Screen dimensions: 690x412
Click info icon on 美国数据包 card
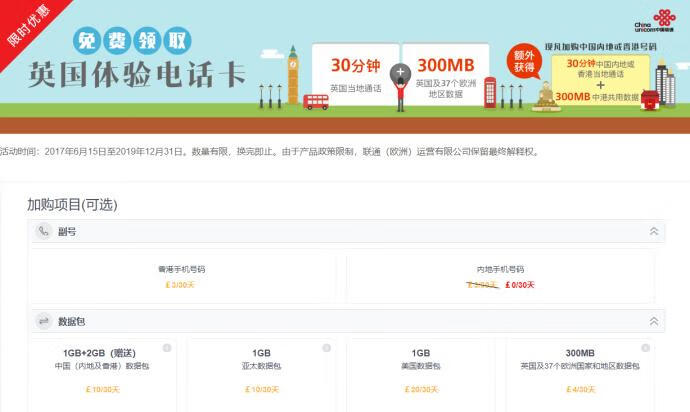pos(486,348)
